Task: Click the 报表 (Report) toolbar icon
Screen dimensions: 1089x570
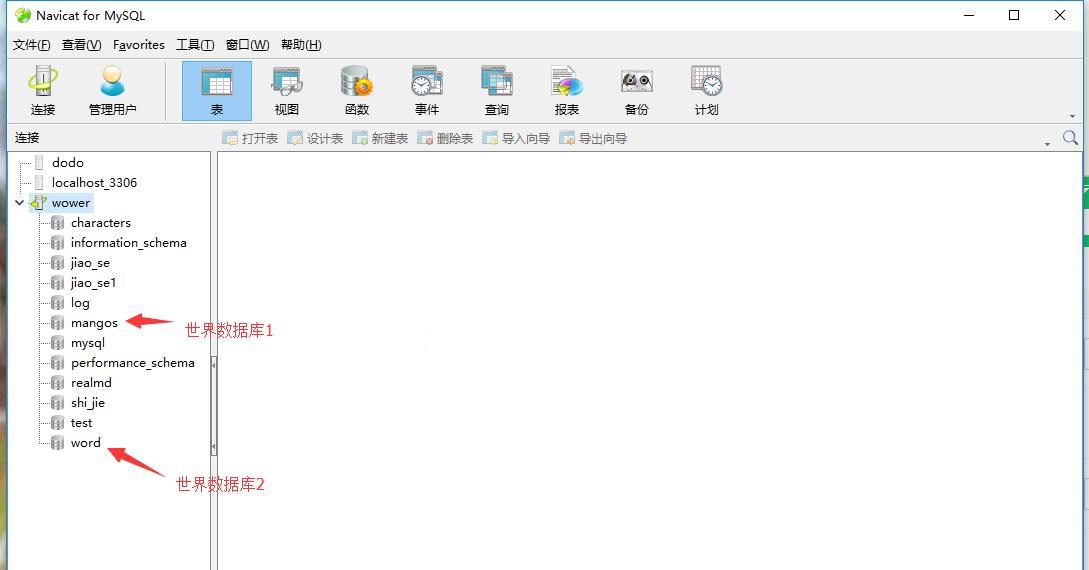Action: 567,91
